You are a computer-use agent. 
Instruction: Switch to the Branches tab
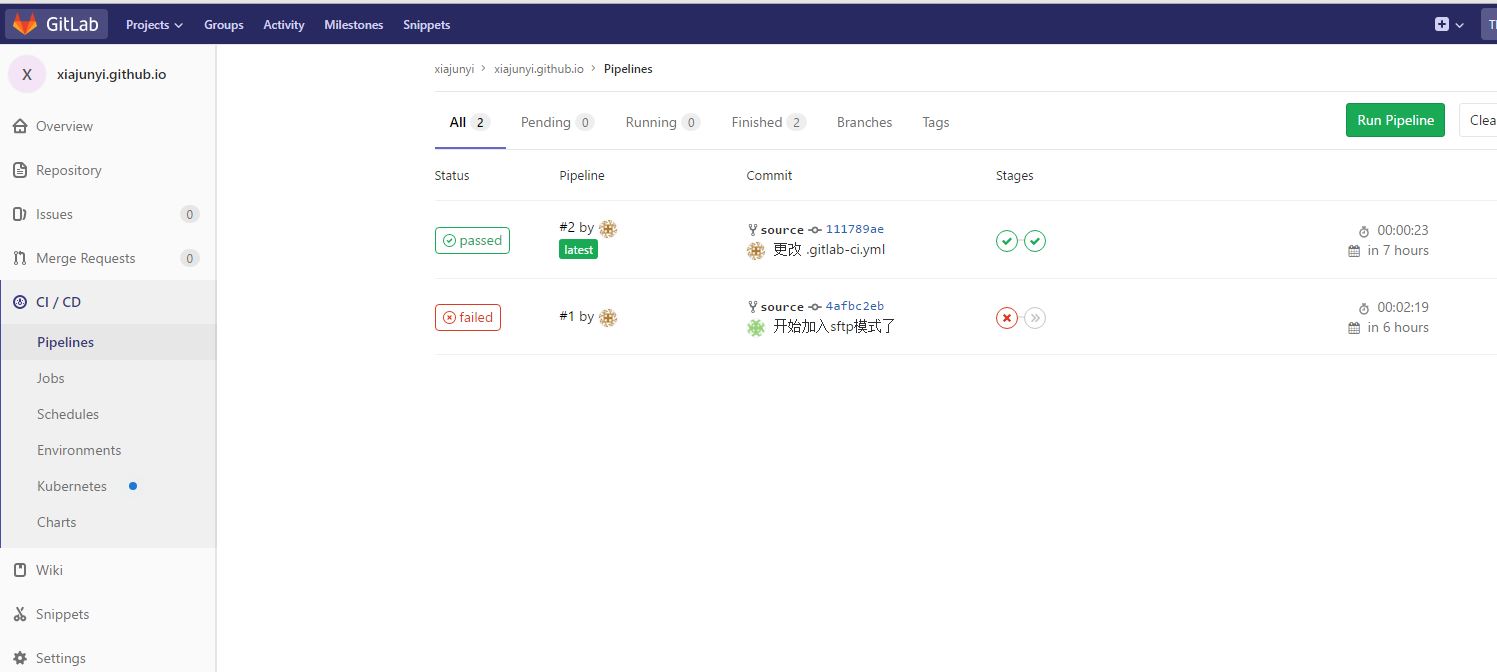864,122
